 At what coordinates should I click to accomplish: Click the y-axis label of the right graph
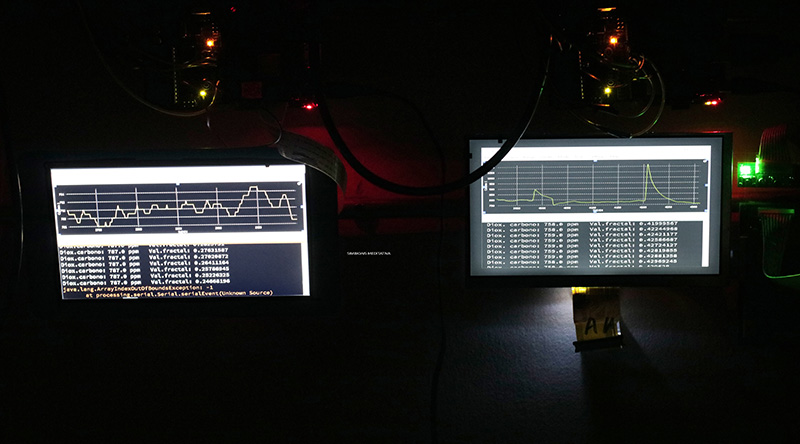[487, 186]
